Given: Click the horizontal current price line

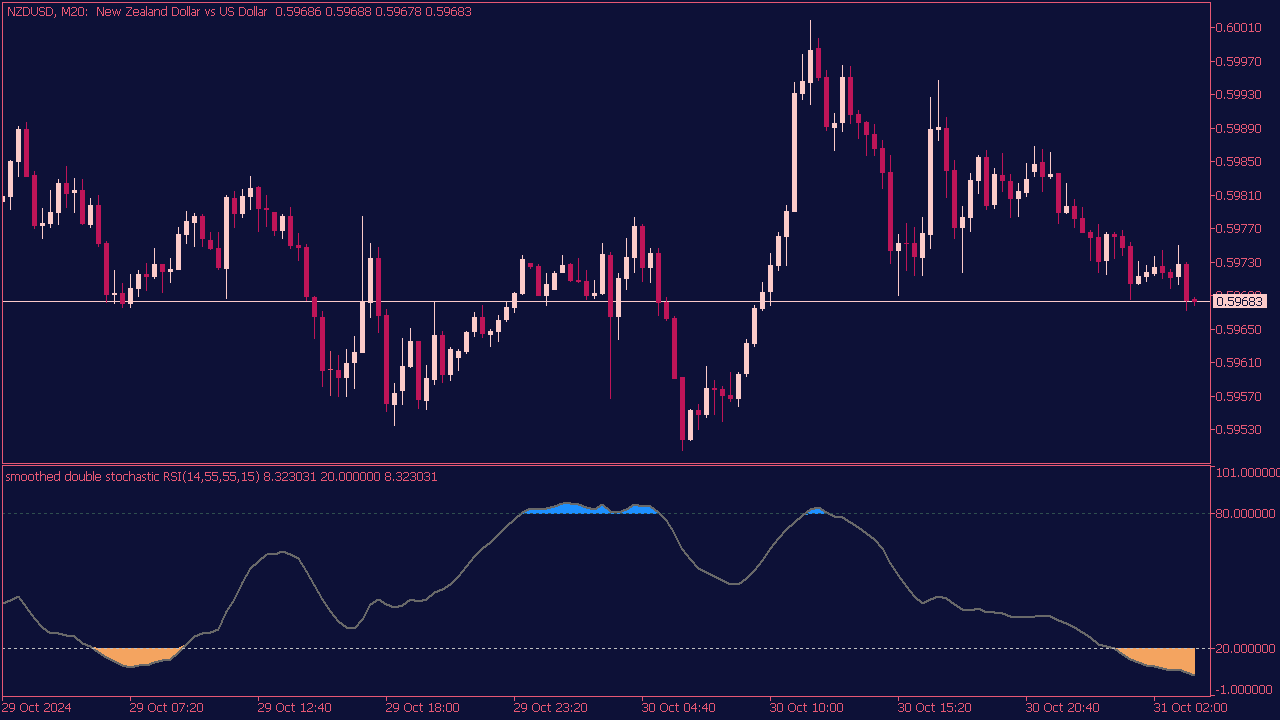Looking at the screenshot, I should pyautogui.click(x=605, y=301).
